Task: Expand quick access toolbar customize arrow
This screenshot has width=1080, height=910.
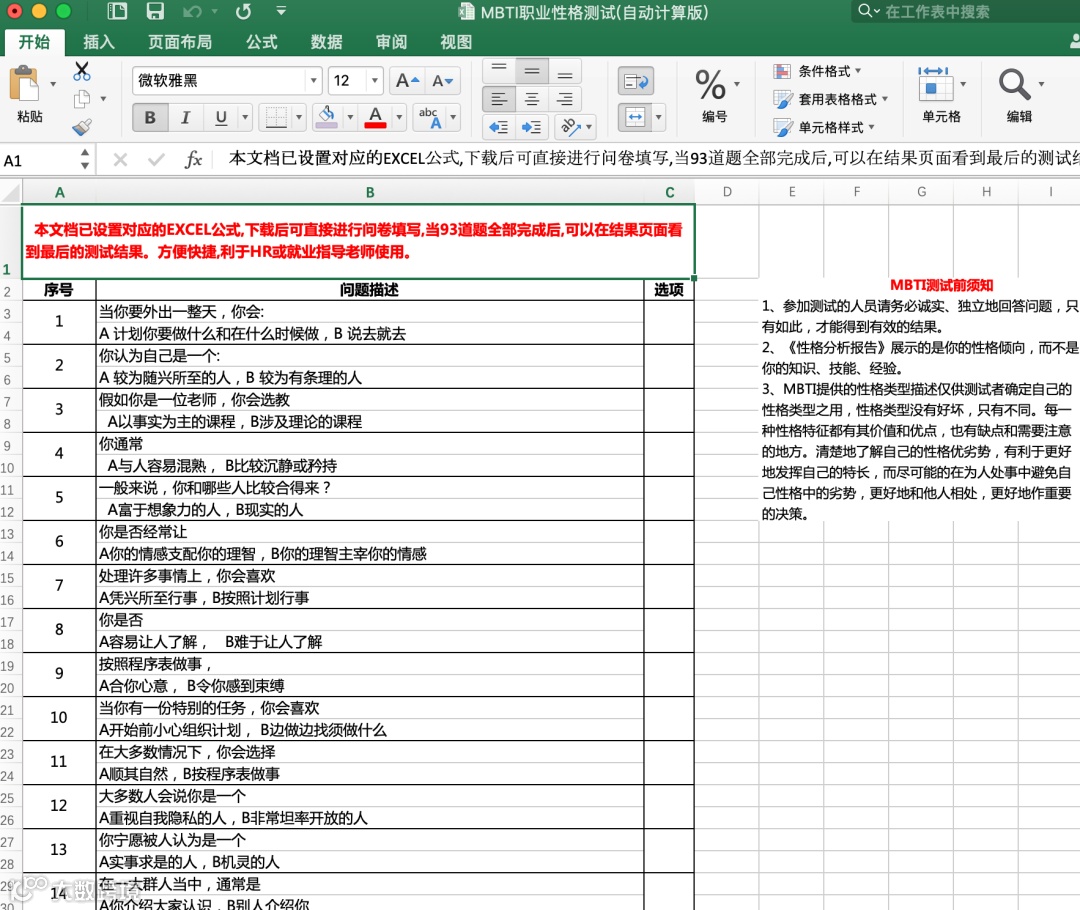Action: pos(280,11)
